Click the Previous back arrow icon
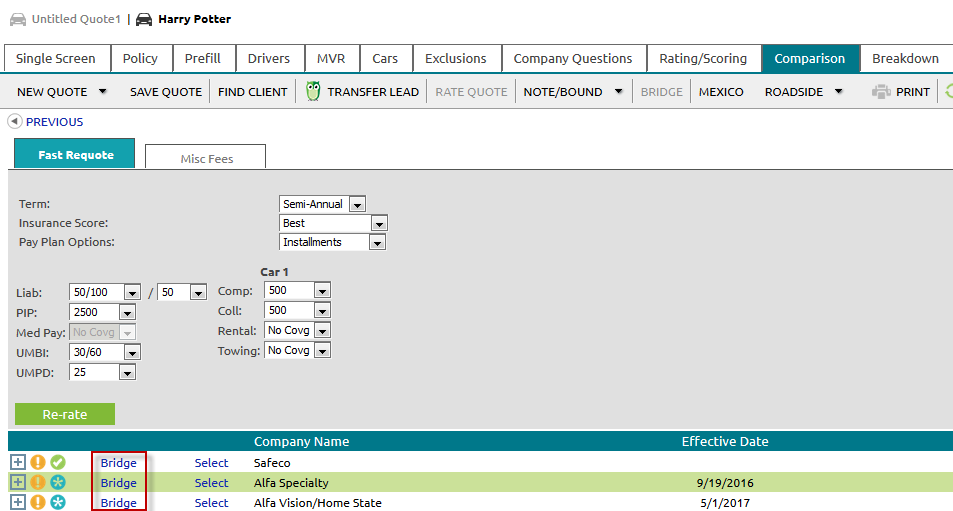Screen dimensions: 953x511 14,122
